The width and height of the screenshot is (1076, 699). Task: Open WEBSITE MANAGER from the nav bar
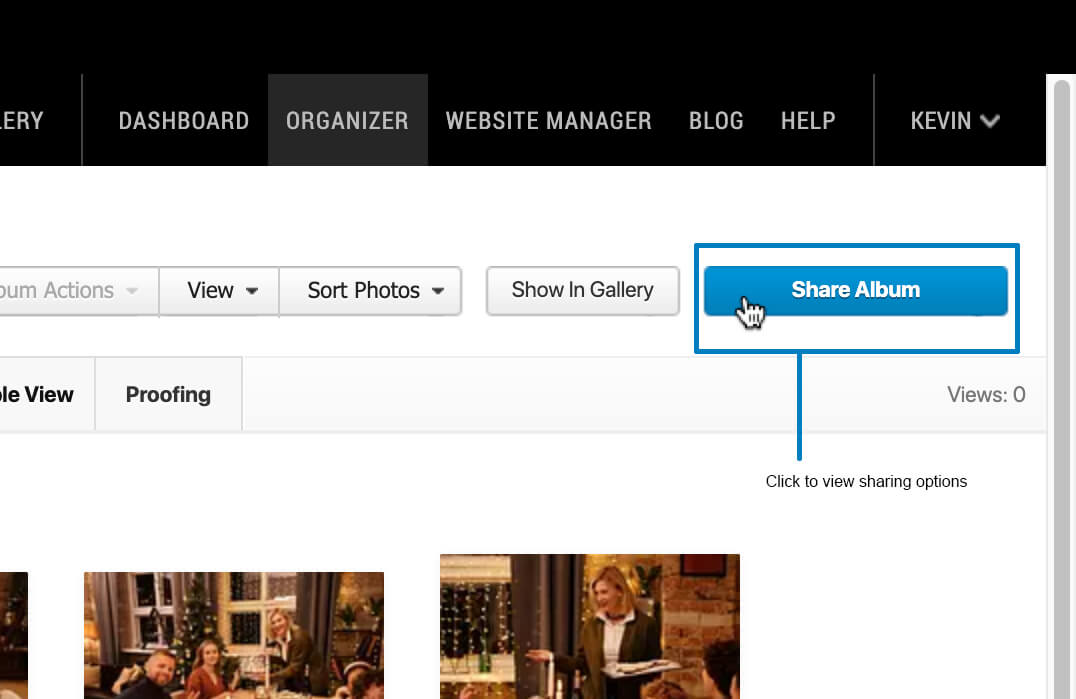(548, 121)
